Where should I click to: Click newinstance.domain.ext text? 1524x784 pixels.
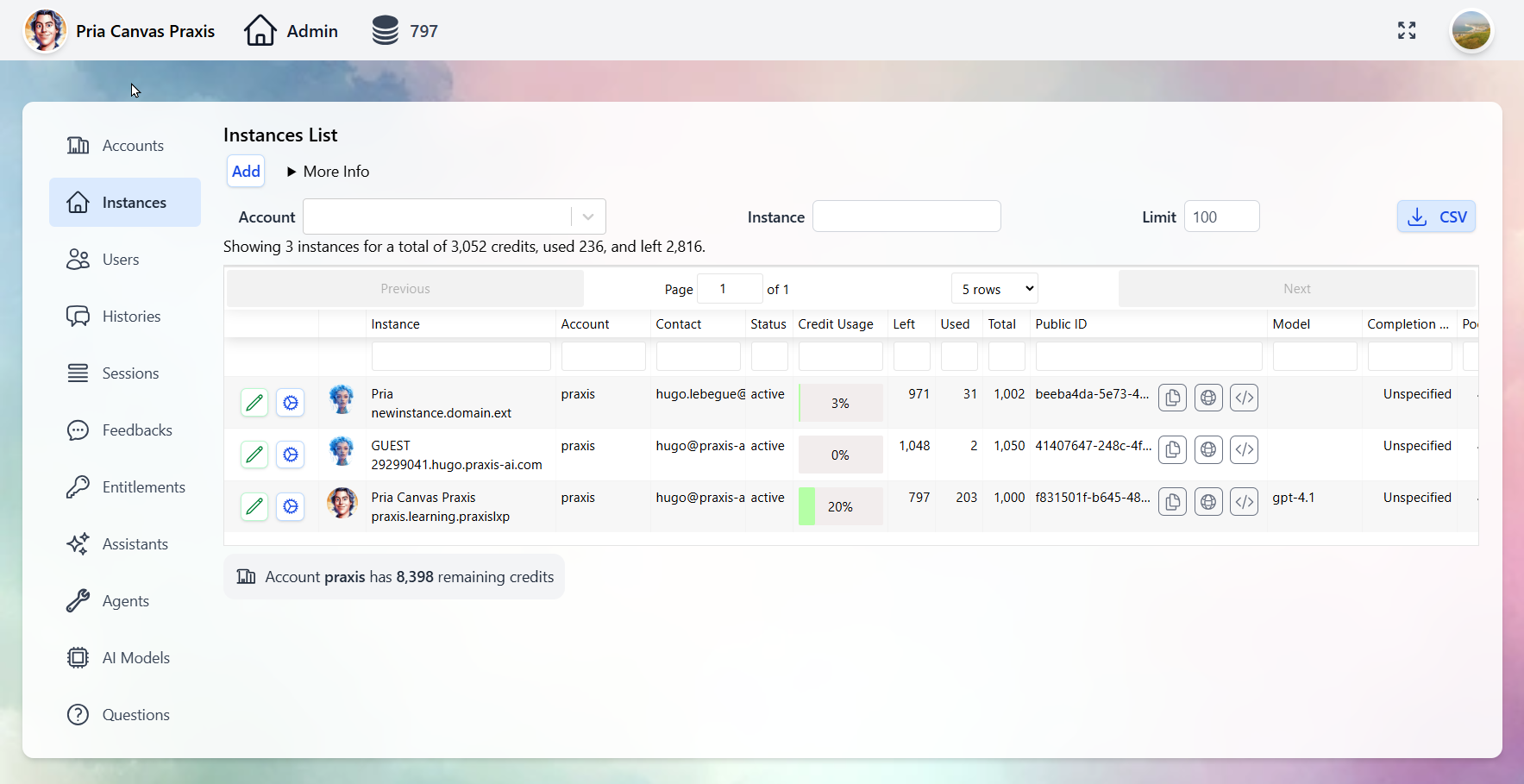pyautogui.click(x=441, y=413)
